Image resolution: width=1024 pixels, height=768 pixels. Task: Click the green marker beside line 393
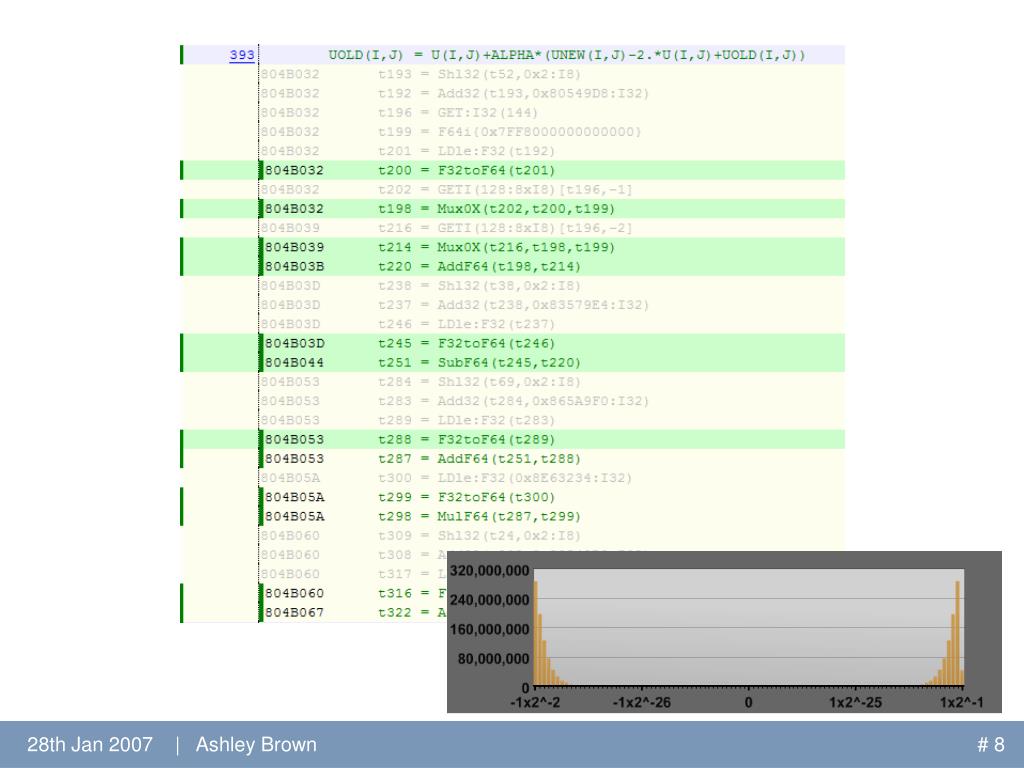pyautogui.click(x=182, y=55)
